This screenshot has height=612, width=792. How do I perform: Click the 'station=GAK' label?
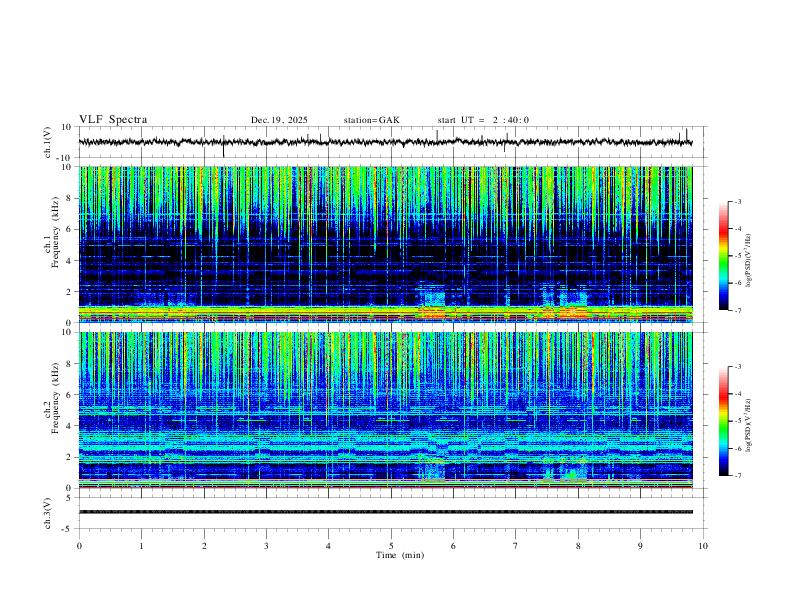(x=371, y=120)
